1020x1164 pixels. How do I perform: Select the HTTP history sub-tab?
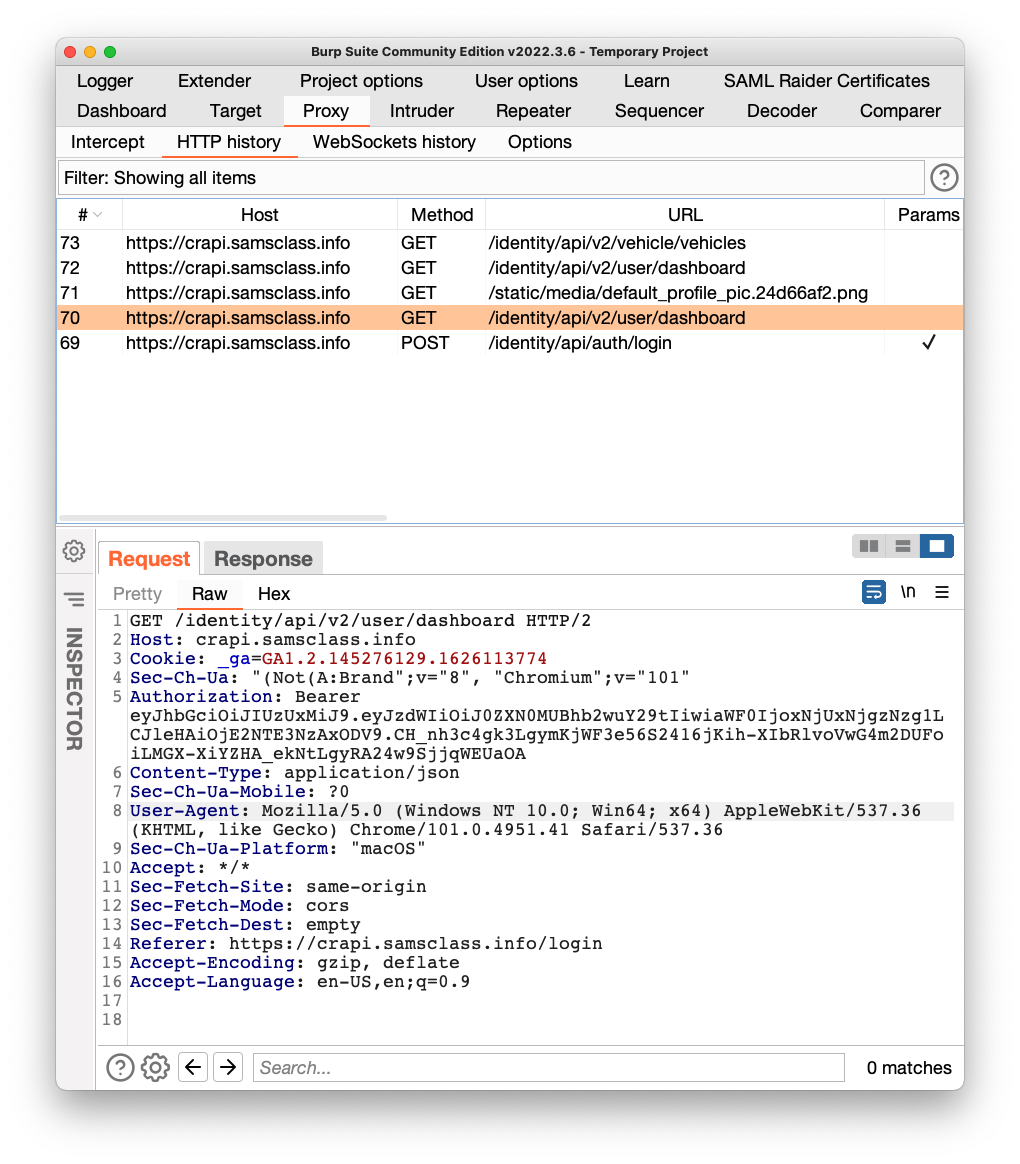coord(229,142)
